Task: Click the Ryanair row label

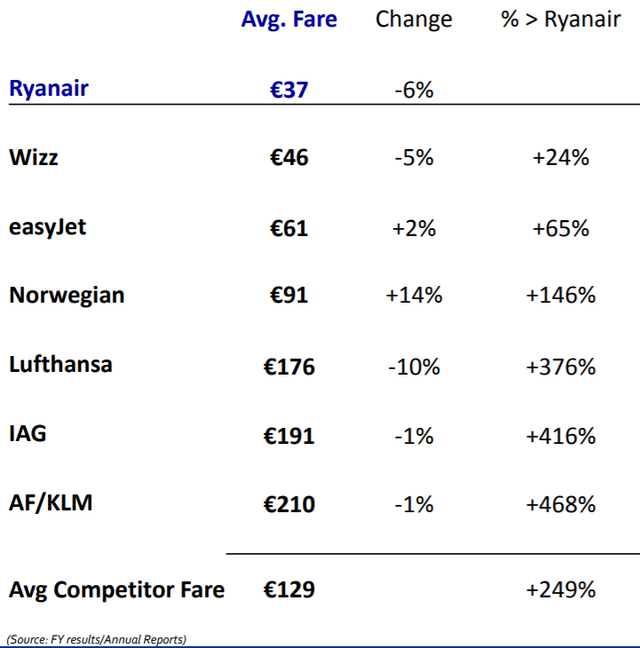Action: point(49,88)
